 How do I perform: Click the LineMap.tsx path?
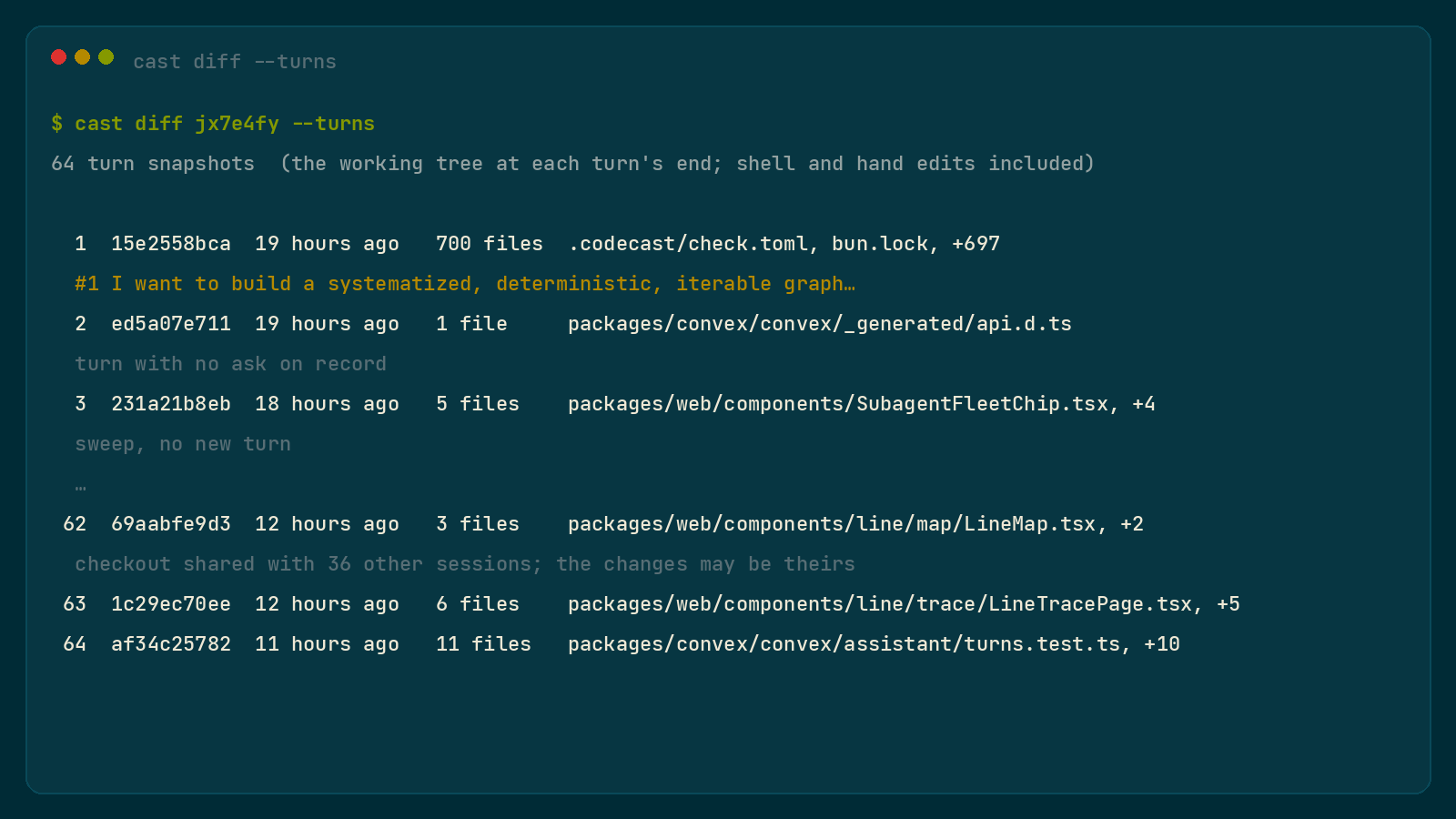[x=855, y=524]
